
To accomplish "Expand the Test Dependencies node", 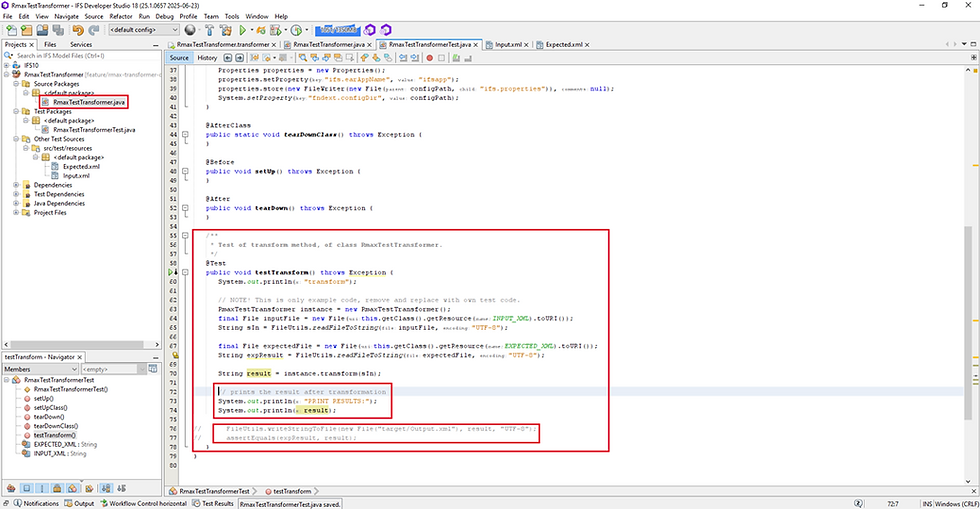I will 16,194.
